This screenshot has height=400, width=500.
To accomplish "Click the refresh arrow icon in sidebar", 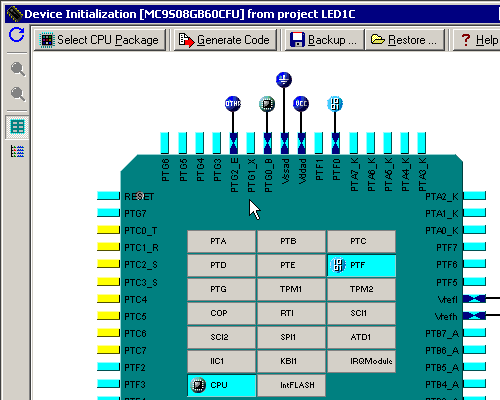I will pos(17,35).
